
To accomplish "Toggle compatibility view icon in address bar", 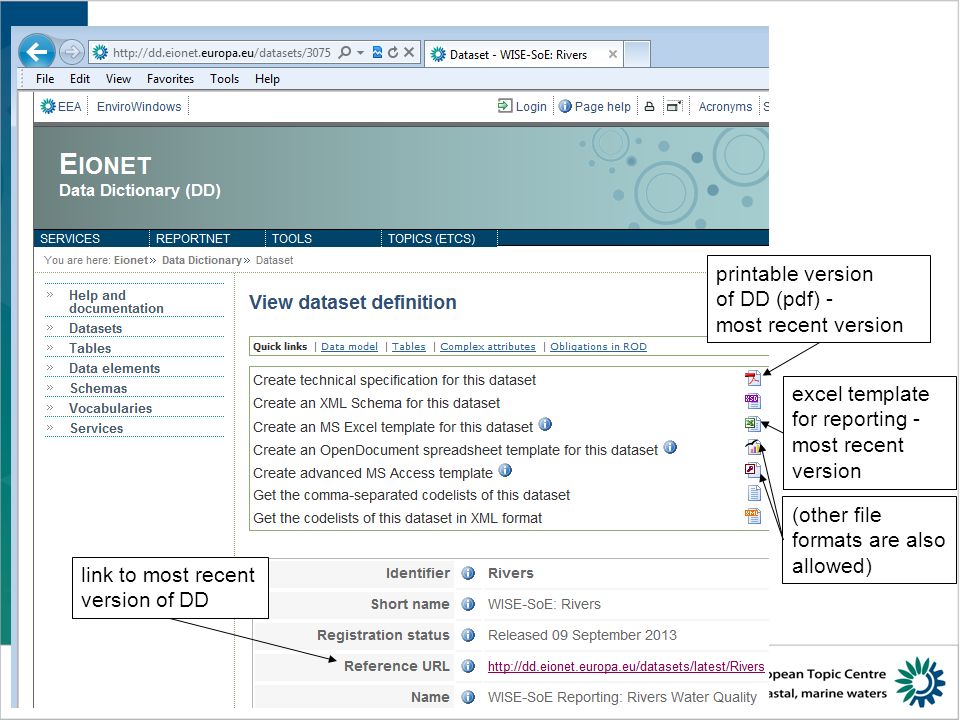I will (377, 53).
